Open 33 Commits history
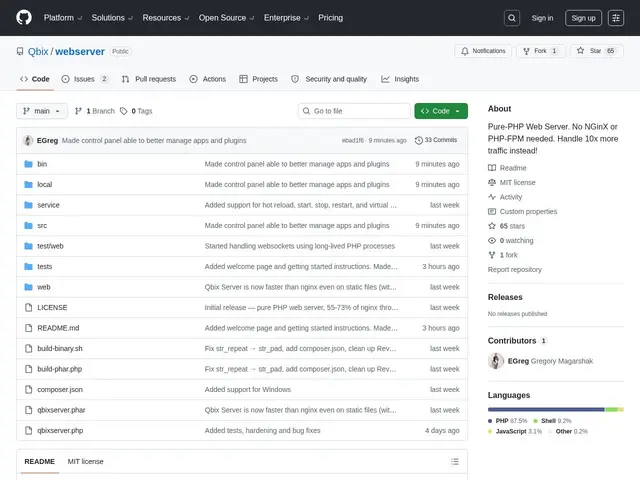Image resolution: width=640 pixels, height=480 pixels. pyautogui.click(x=436, y=140)
